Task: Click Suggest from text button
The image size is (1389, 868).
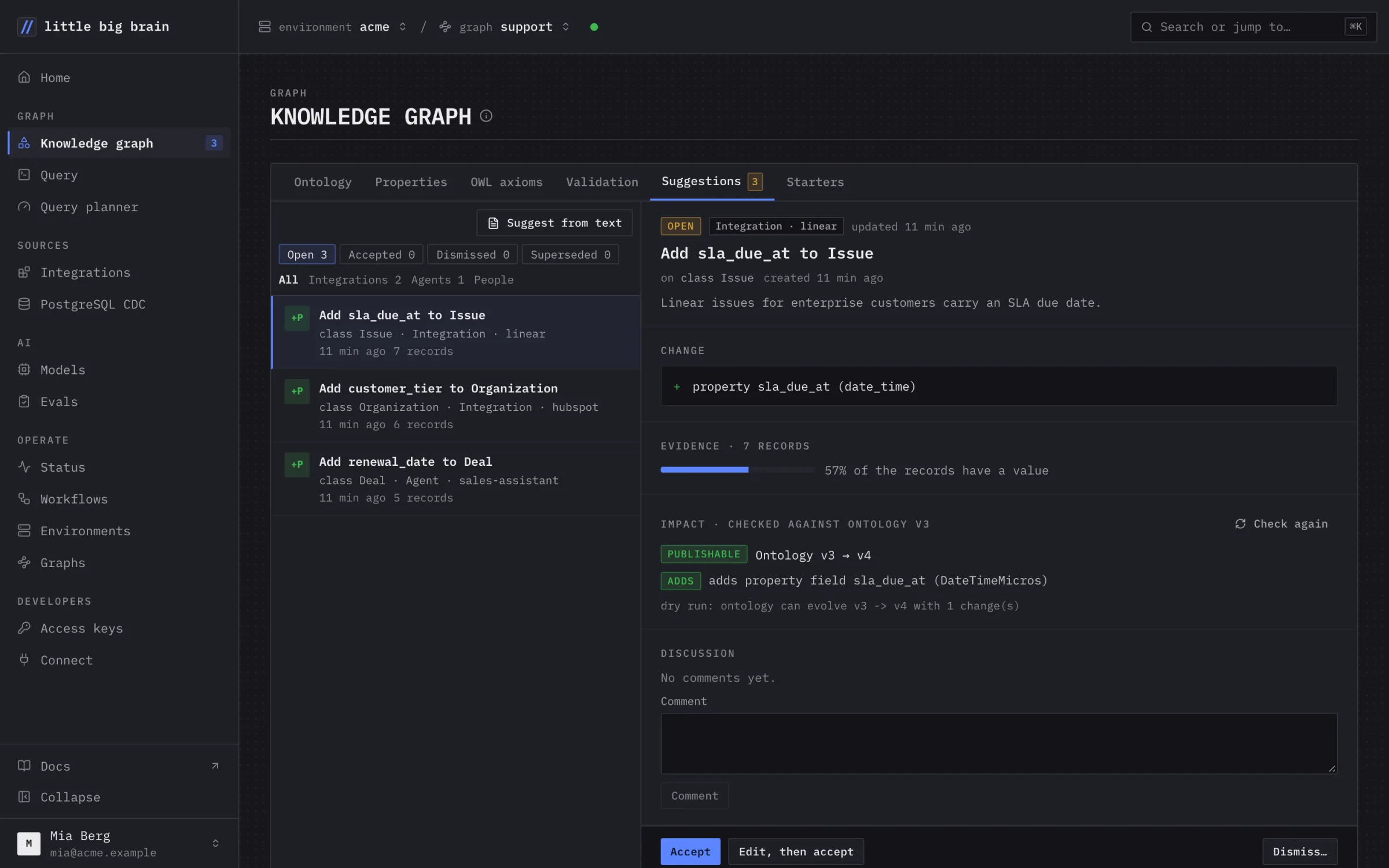Action: click(x=554, y=223)
